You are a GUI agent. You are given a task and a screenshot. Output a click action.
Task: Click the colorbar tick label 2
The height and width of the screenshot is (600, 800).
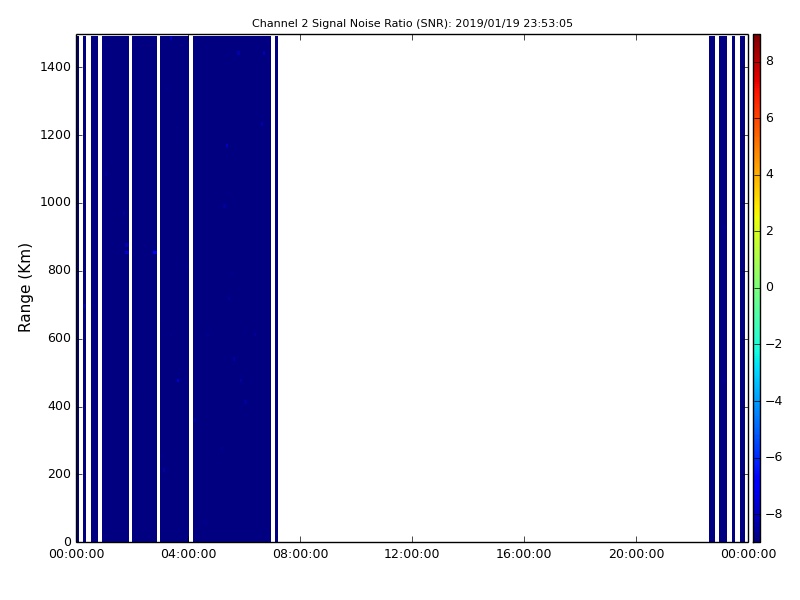[x=770, y=231]
